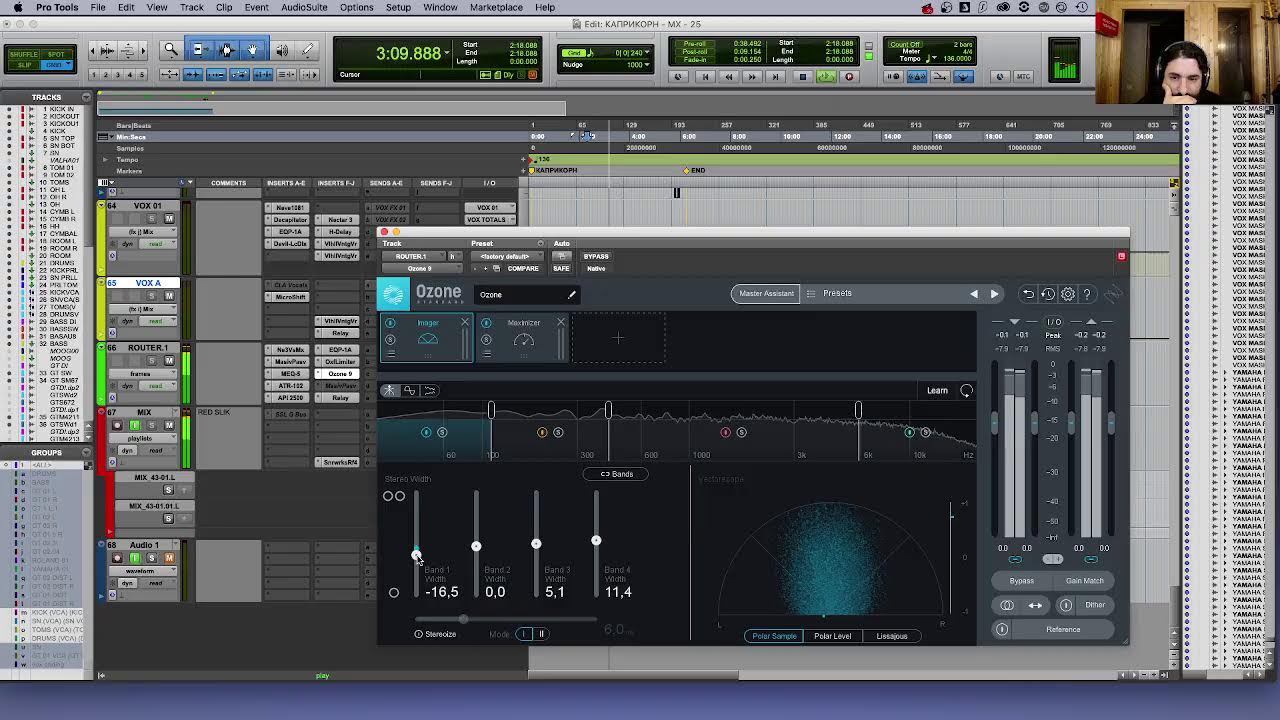The height and width of the screenshot is (720, 1280).
Task: Click the Ozone undo arrow icon
Action: pos(1028,294)
